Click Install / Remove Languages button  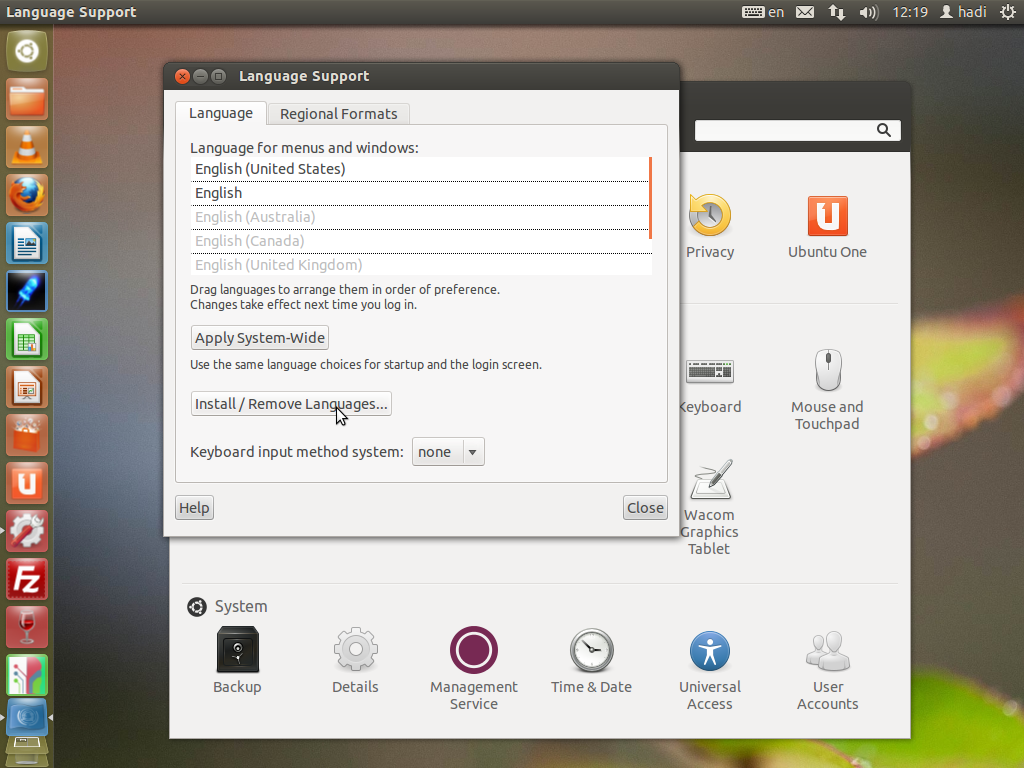click(291, 404)
